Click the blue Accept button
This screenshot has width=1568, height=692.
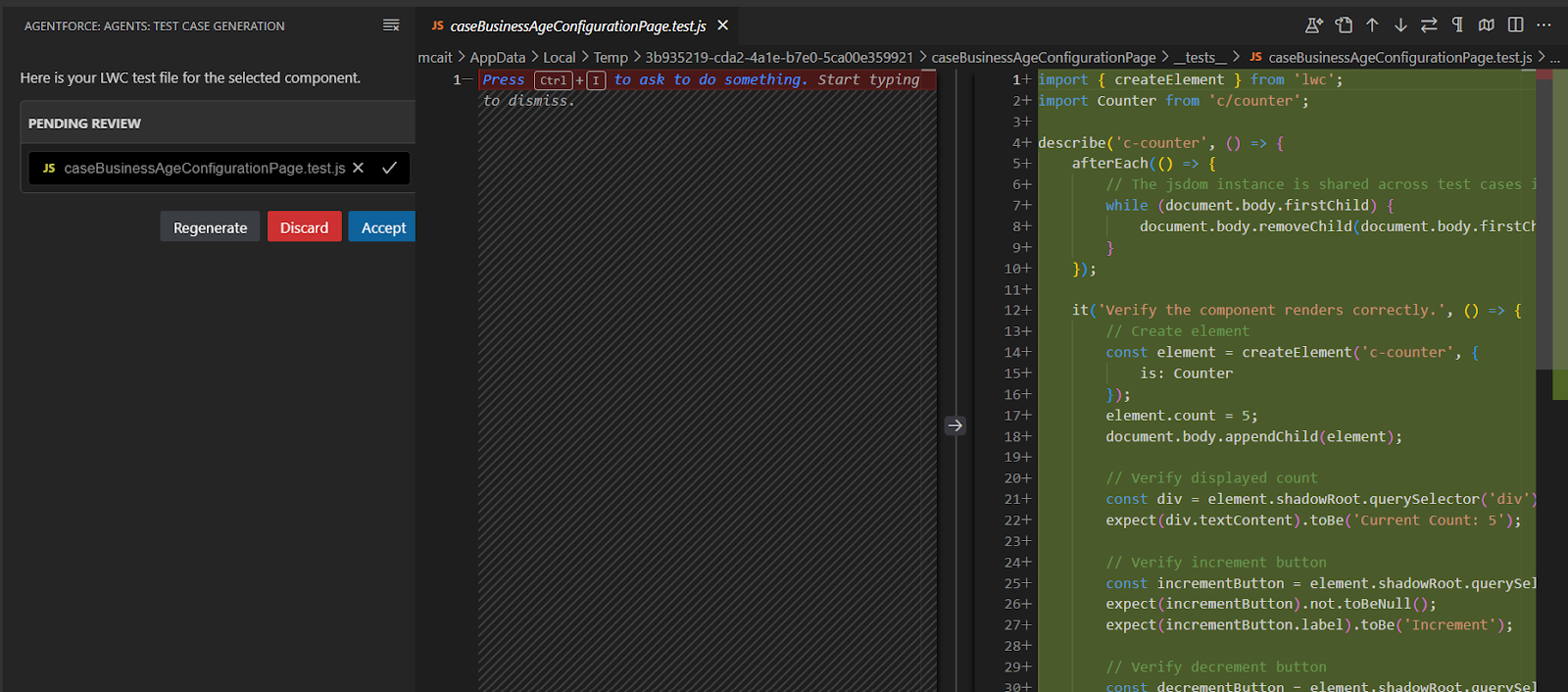[383, 227]
